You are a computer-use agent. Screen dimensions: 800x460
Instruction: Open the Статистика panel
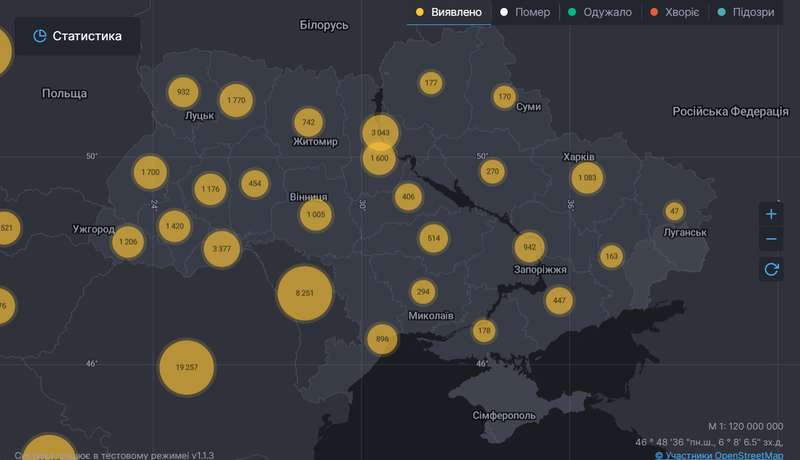click(x=77, y=36)
